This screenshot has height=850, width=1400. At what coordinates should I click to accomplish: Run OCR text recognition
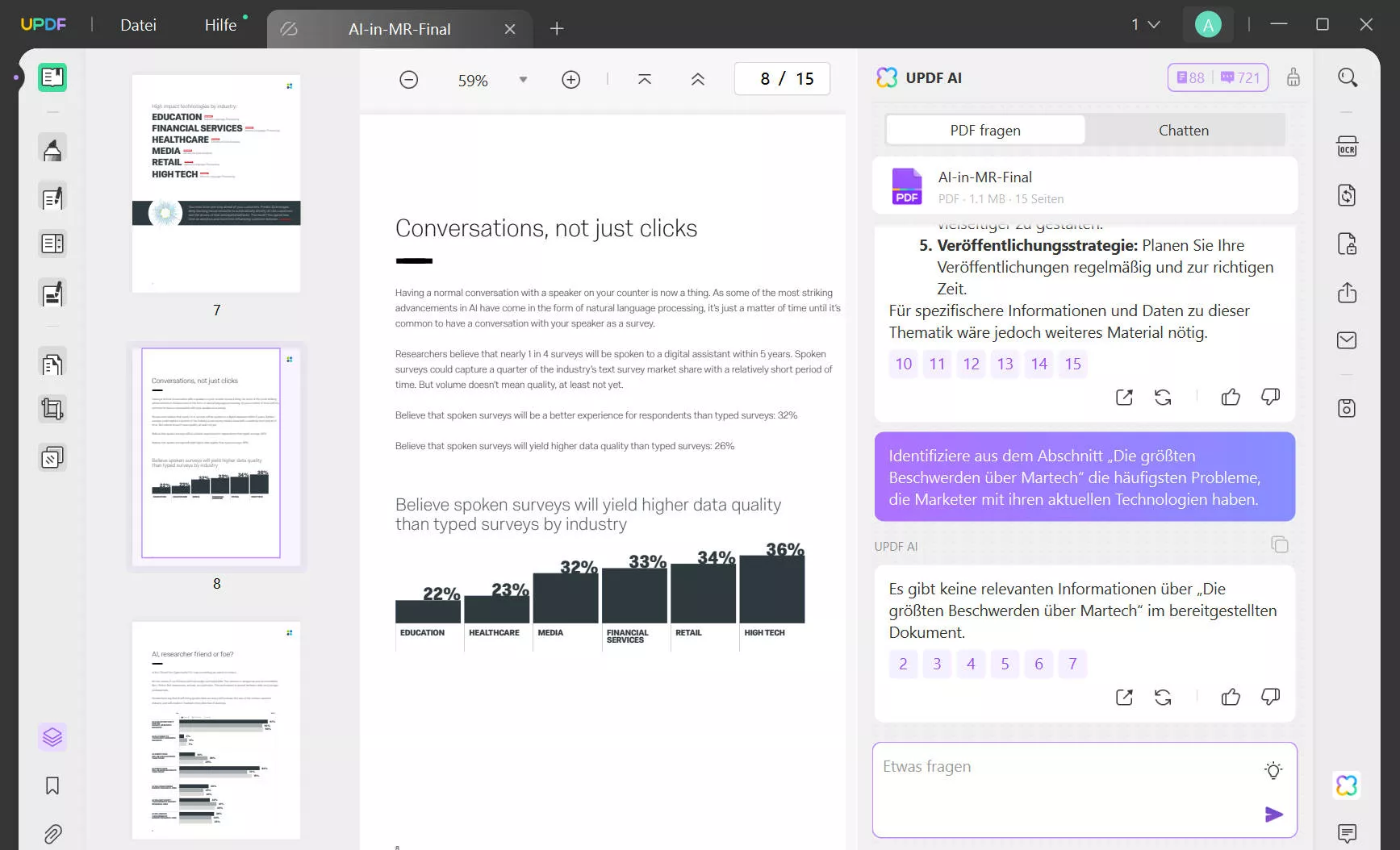(1348, 147)
